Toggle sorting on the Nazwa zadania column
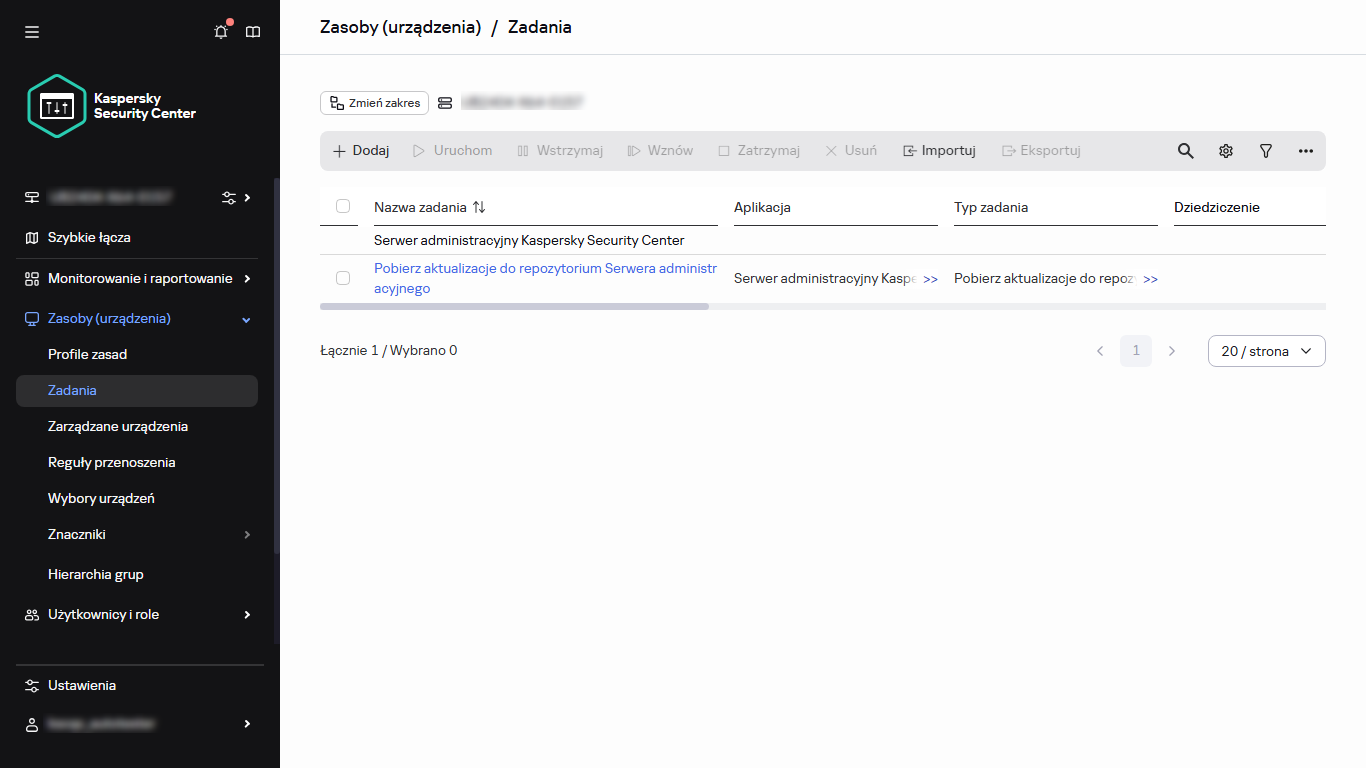 click(x=479, y=206)
